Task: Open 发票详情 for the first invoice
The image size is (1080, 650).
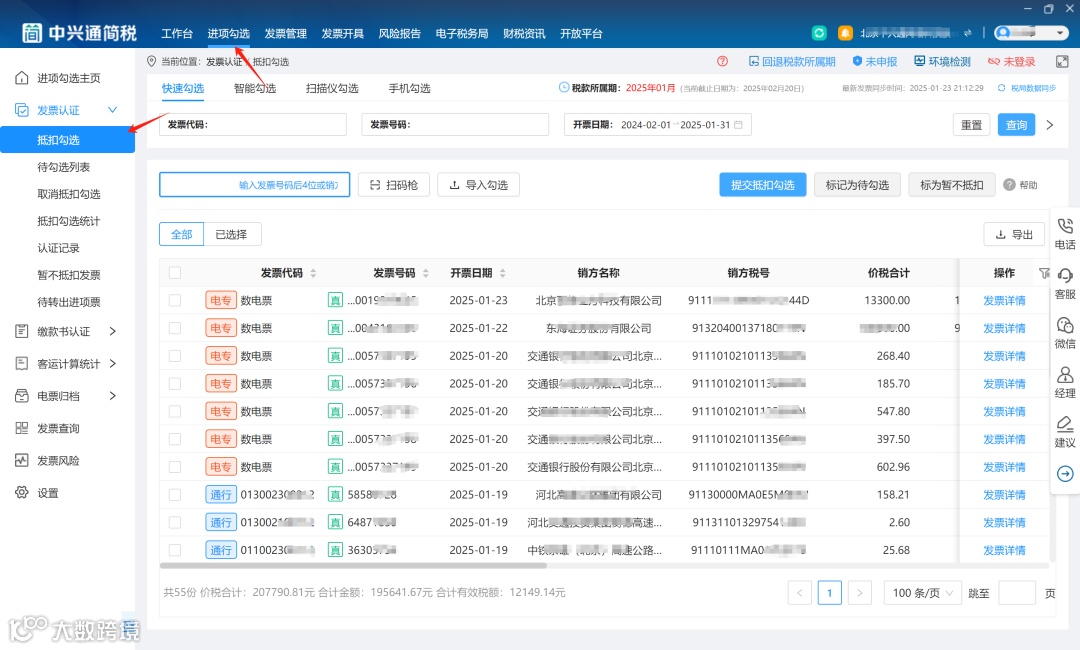Action: (1003, 300)
